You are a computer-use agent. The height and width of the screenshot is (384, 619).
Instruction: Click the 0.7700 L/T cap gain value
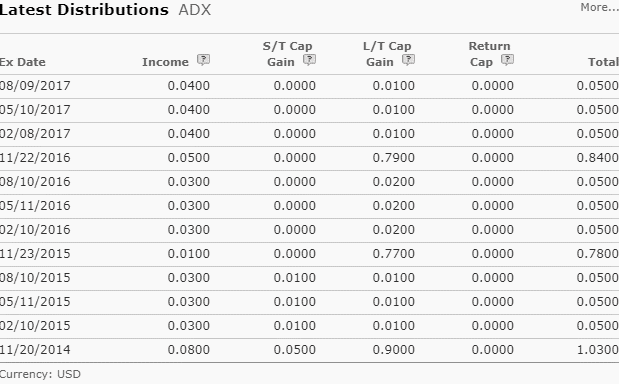(x=394, y=254)
